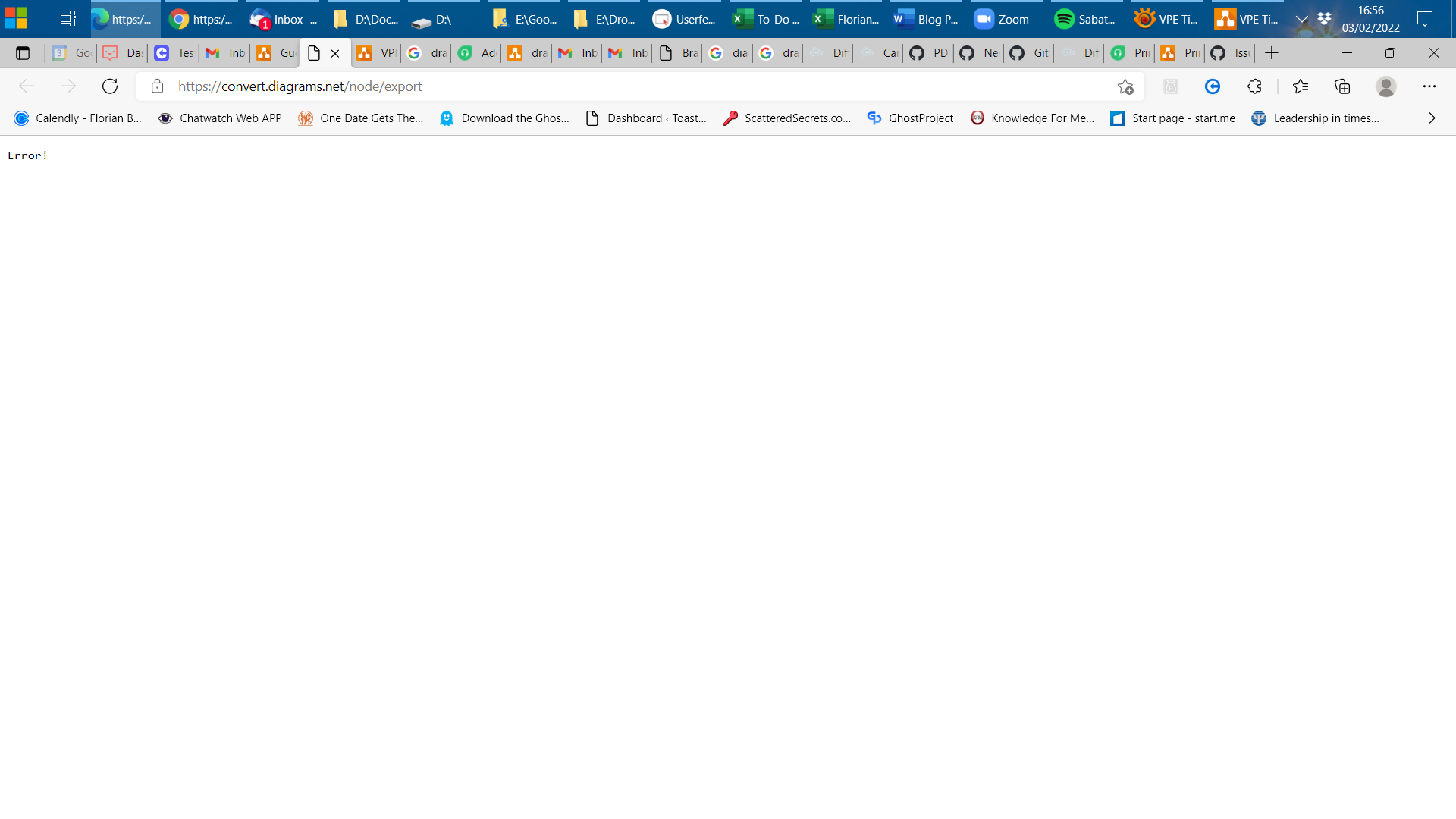1456x819 pixels.
Task: View site information via the padlock icon
Action: tap(157, 86)
